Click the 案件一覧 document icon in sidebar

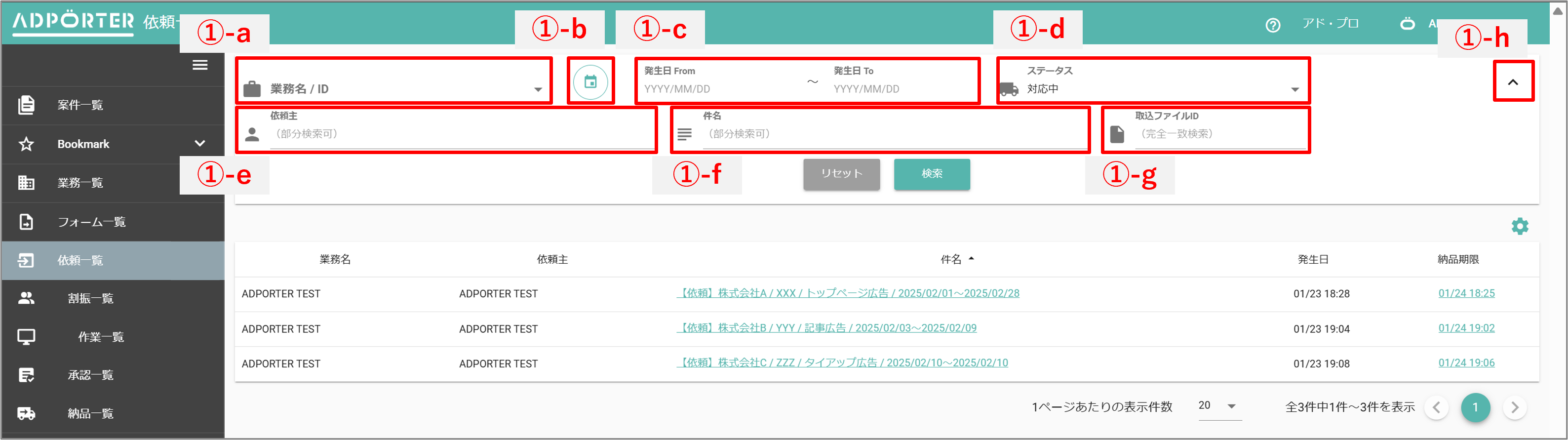click(26, 105)
